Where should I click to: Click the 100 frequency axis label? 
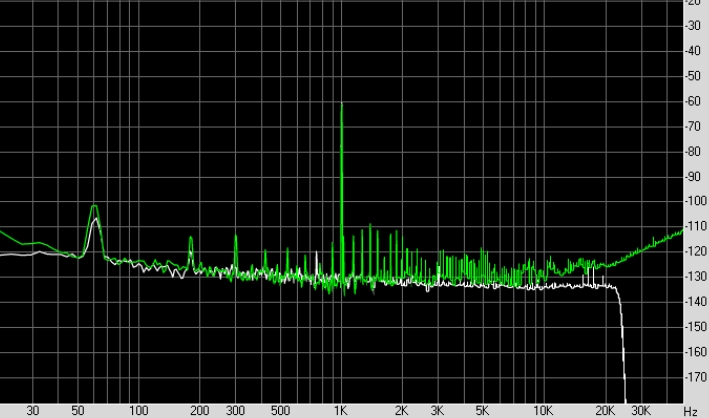(x=138, y=411)
